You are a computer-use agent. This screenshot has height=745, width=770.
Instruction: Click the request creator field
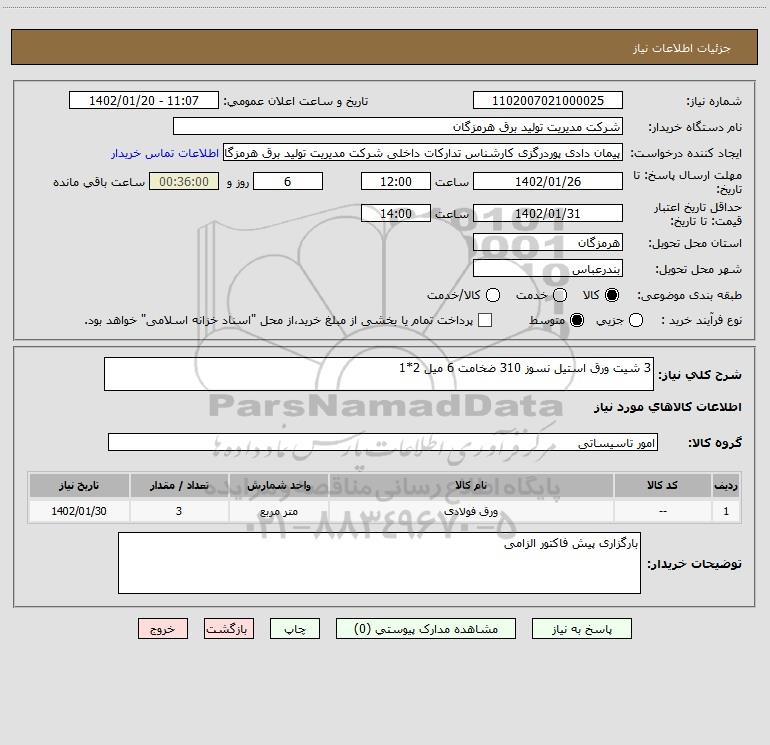pos(423,153)
